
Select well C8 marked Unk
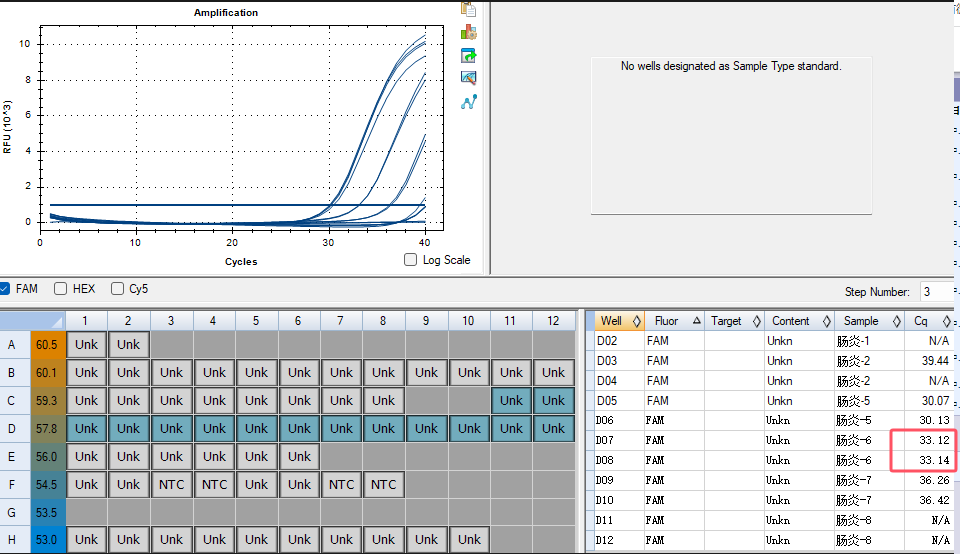tap(383, 400)
